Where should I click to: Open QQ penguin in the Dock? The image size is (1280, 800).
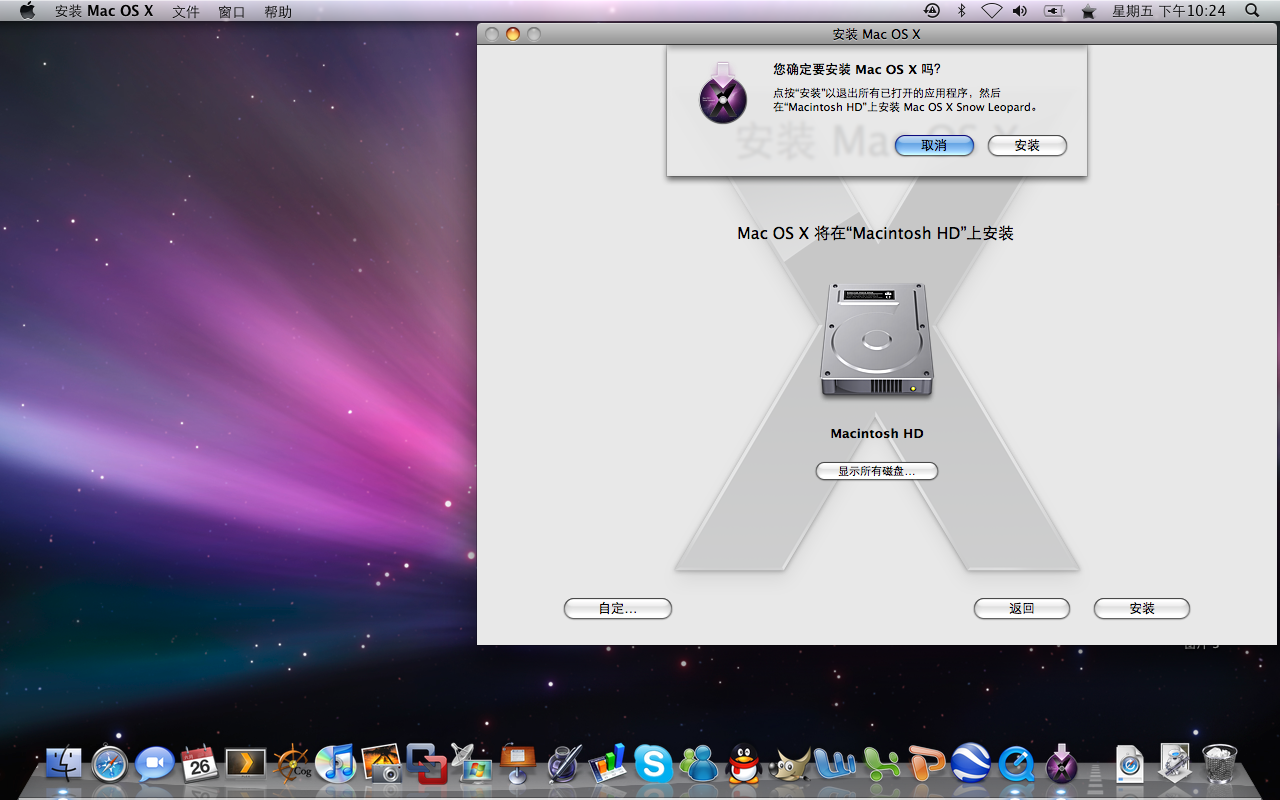point(744,764)
